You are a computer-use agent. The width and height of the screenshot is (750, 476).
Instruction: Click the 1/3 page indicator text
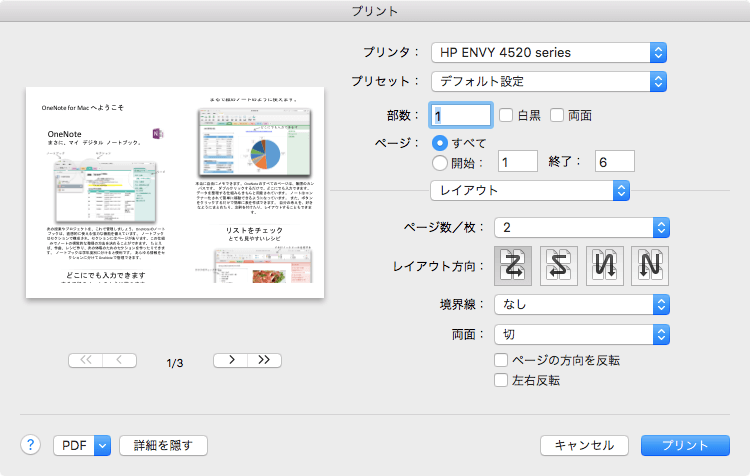pos(175,363)
